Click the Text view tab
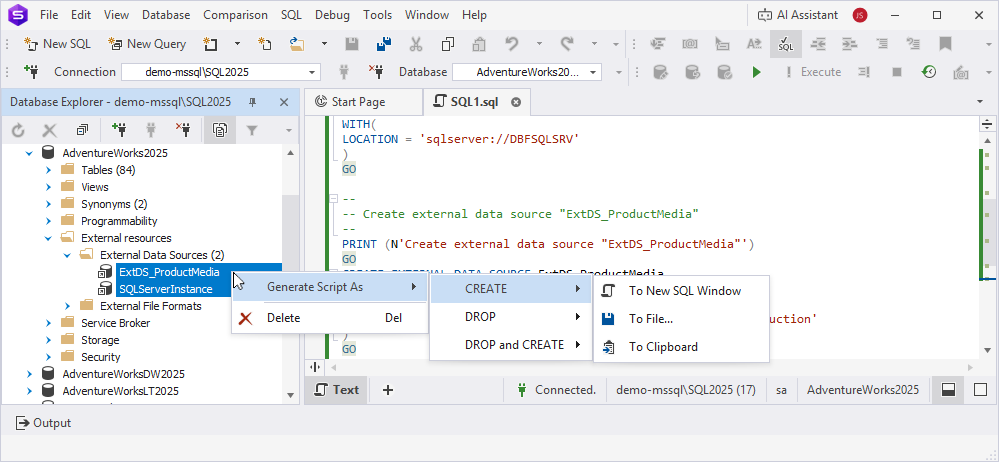The height and width of the screenshot is (462, 999). click(x=336, y=390)
